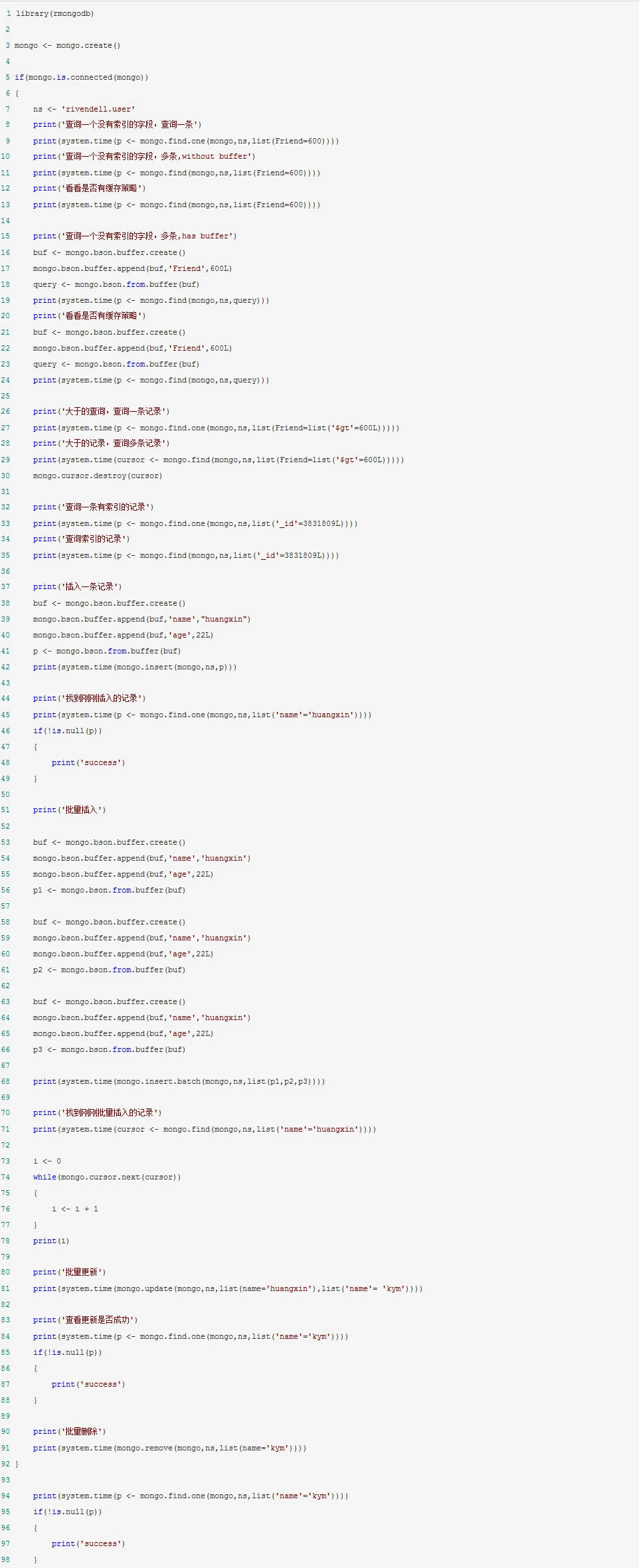The height and width of the screenshot is (1568, 639).
Task: Select mongo.find.one call using '$gt'=600L
Action: pyautogui.click(x=217, y=428)
